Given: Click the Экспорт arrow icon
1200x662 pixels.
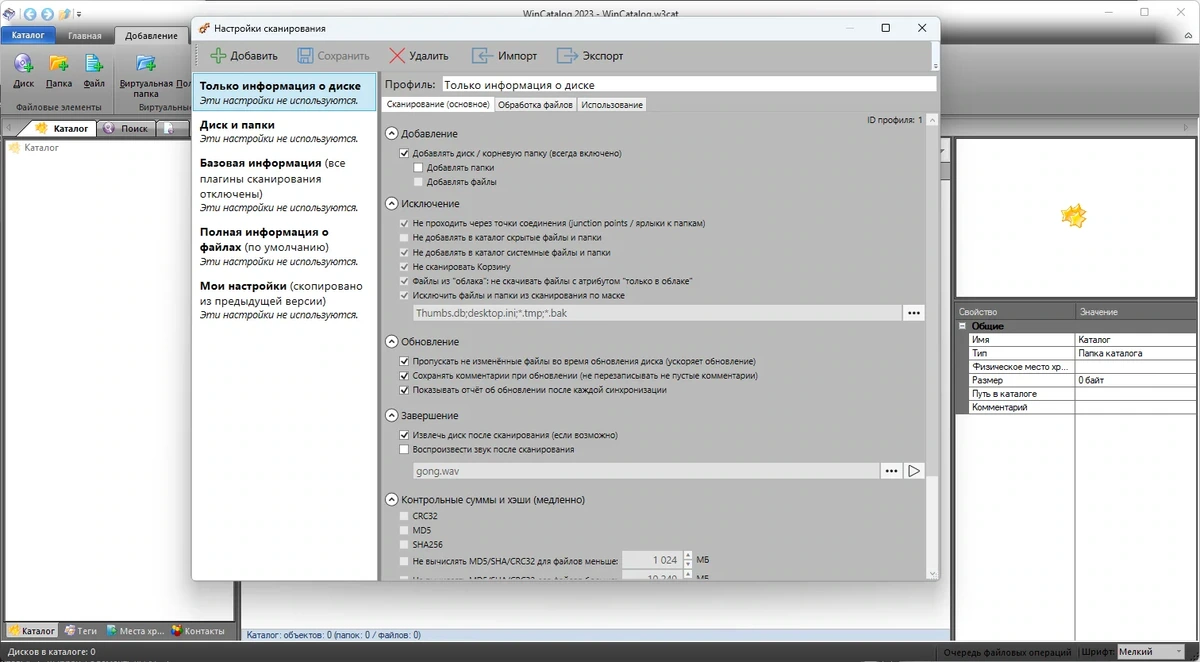Looking at the screenshot, I should (568, 56).
